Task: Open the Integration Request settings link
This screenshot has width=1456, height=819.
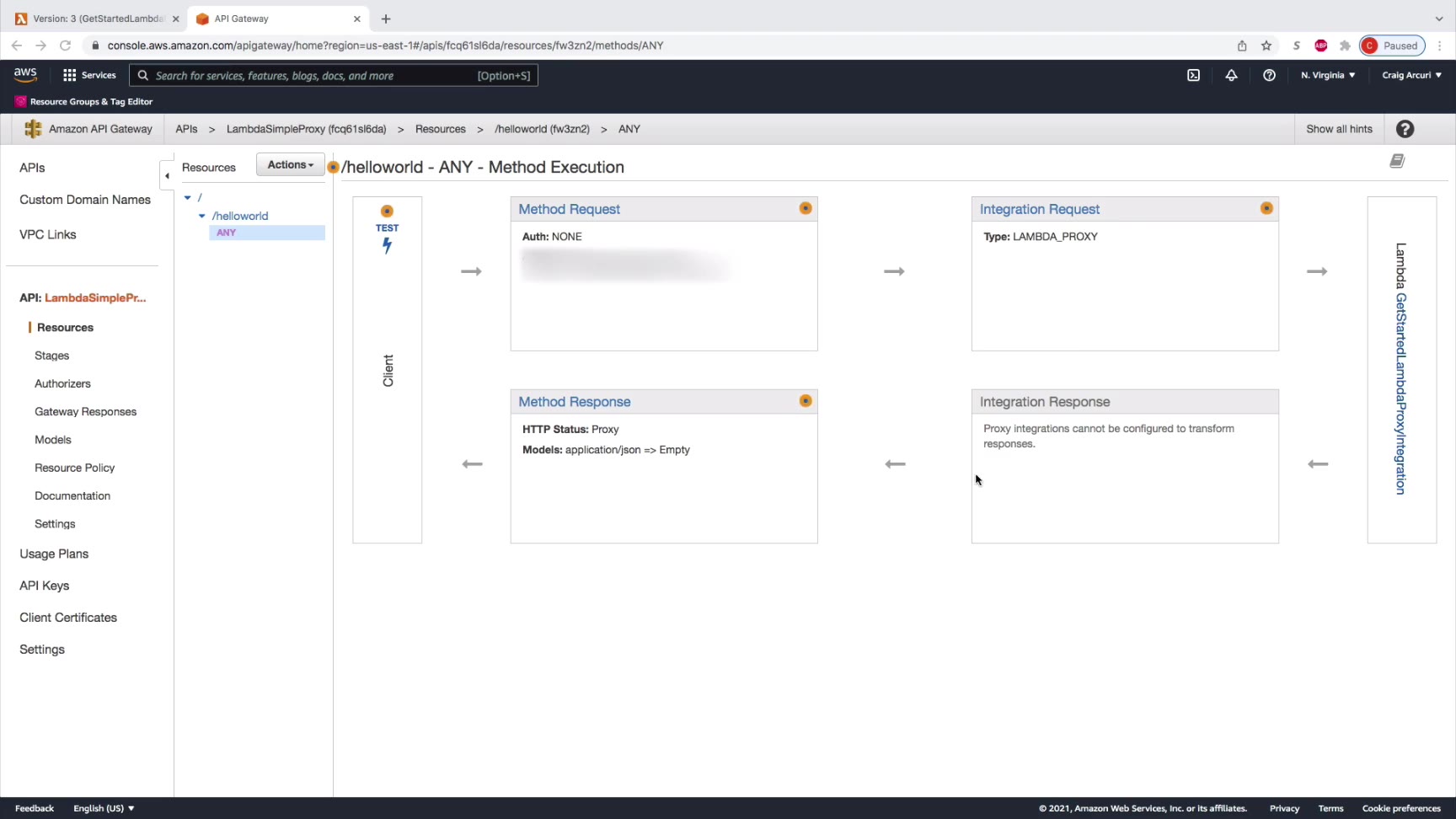Action: [1040, 209]
